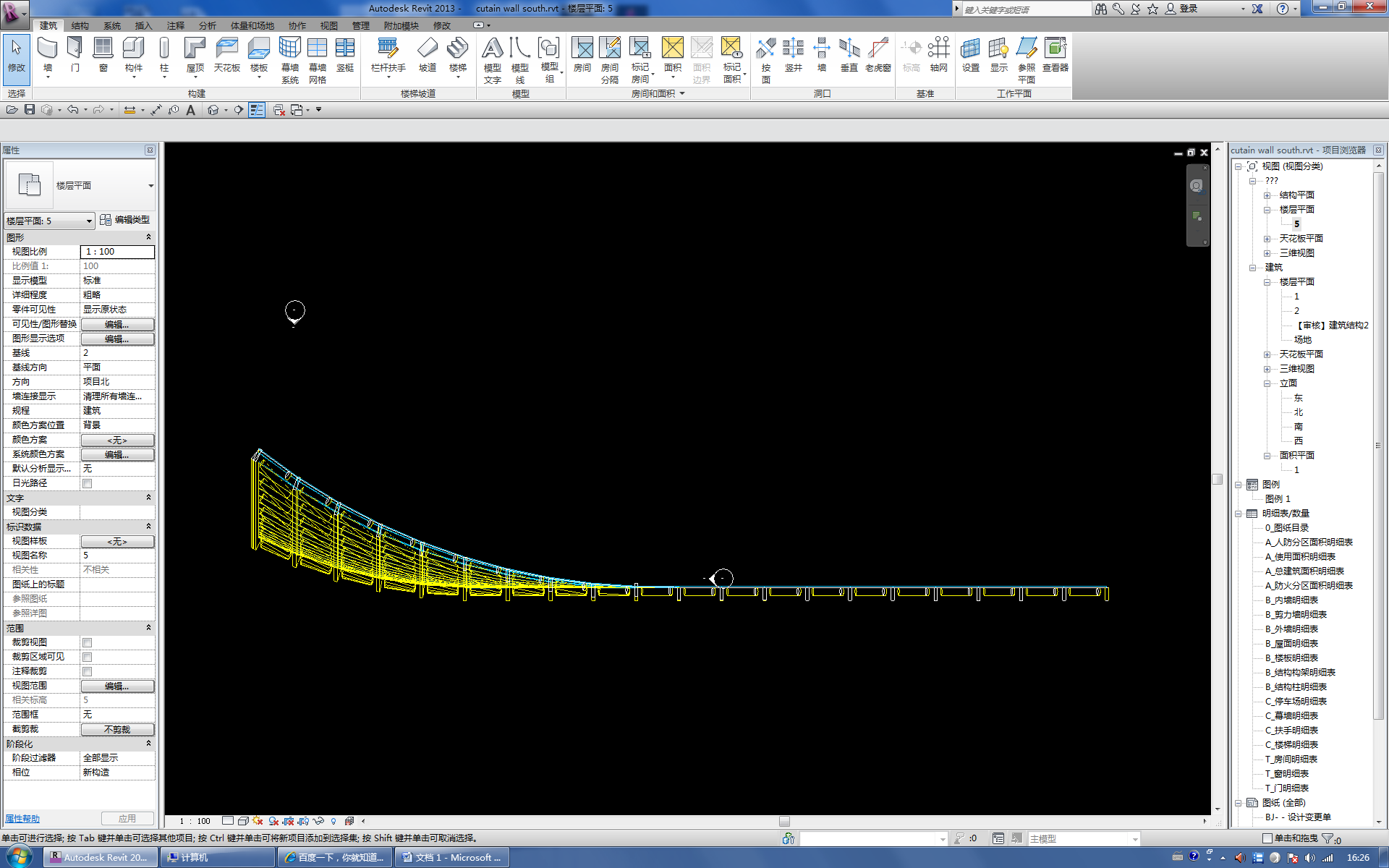
Task: Select the Room (房间) tool
Action: pyautogui.click(x=582, y=55)
